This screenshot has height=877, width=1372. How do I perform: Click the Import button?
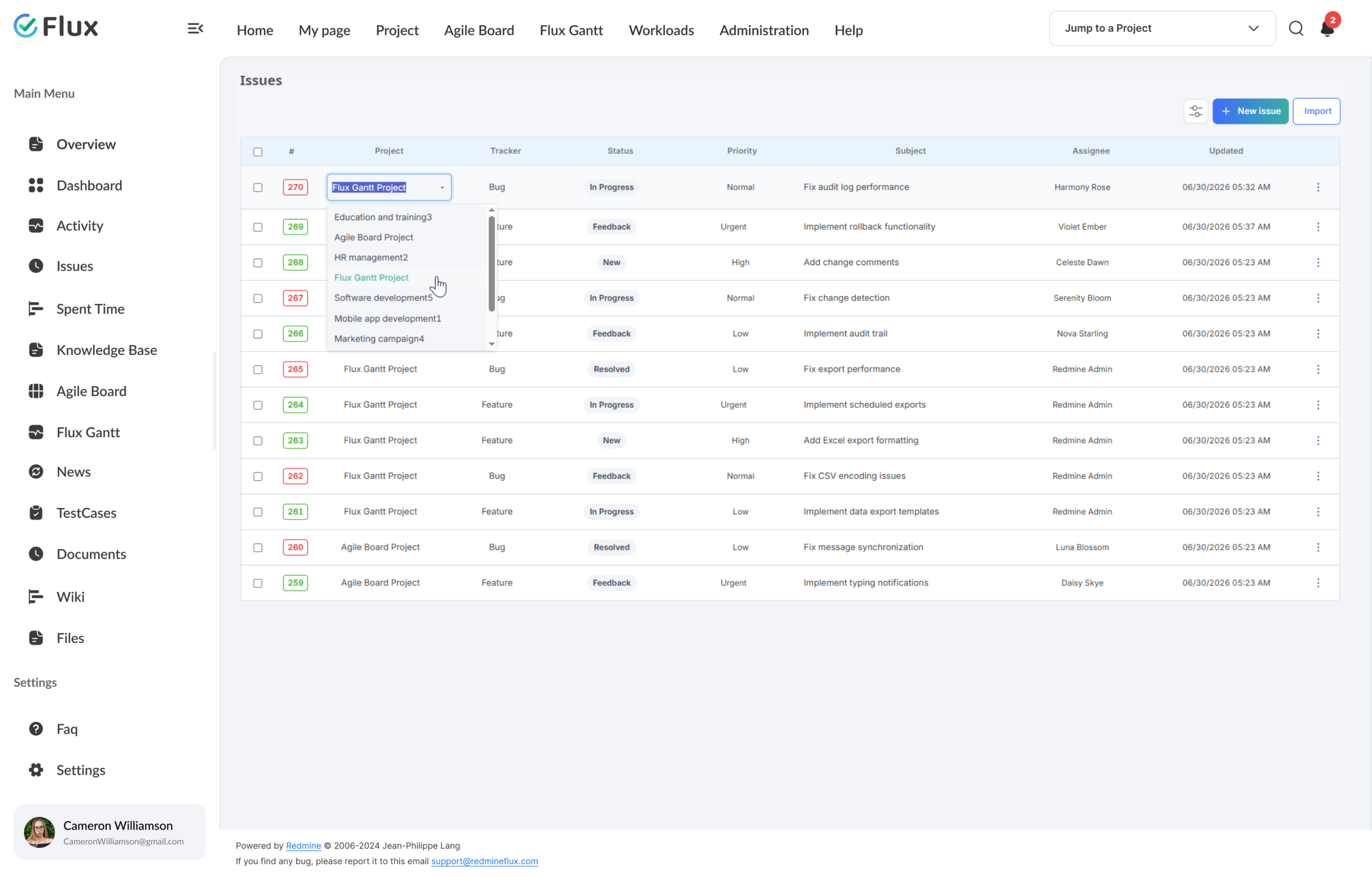(1316, 111)
